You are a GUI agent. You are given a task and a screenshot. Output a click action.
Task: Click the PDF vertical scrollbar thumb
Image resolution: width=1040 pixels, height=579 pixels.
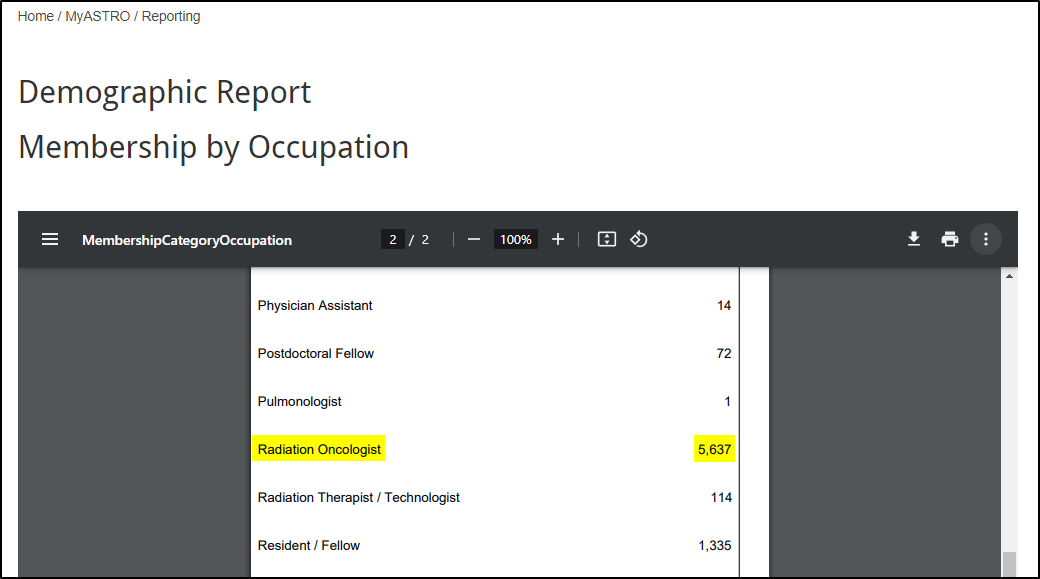coord(1009,564)
